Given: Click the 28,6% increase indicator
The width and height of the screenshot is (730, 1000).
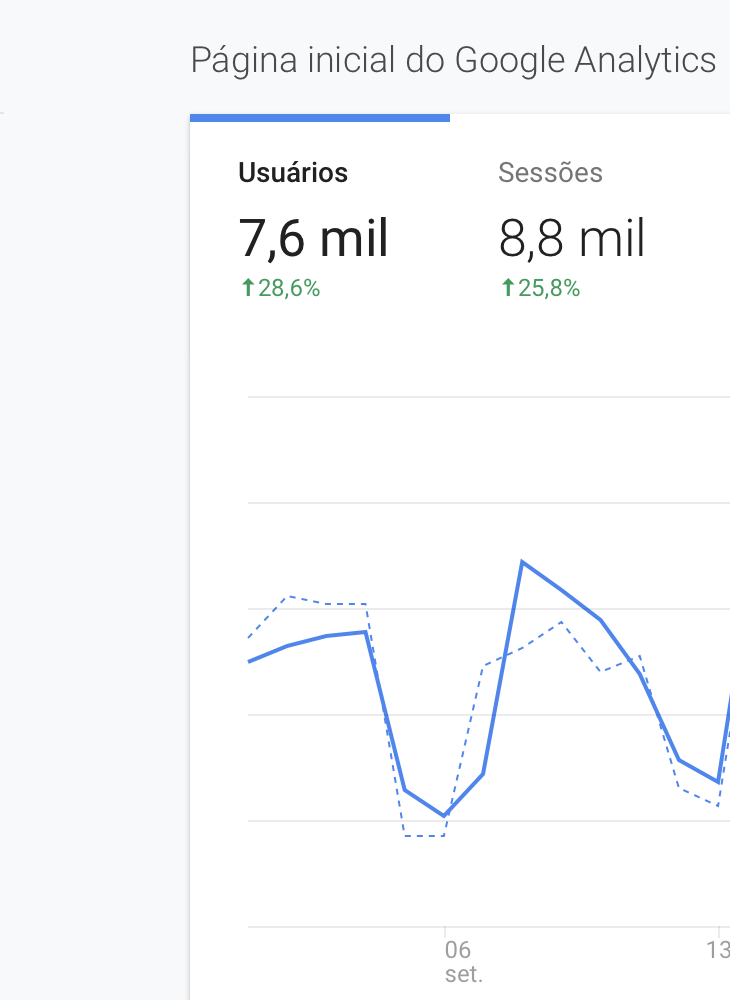Looking at the screenshot, I should pos(281,288).
